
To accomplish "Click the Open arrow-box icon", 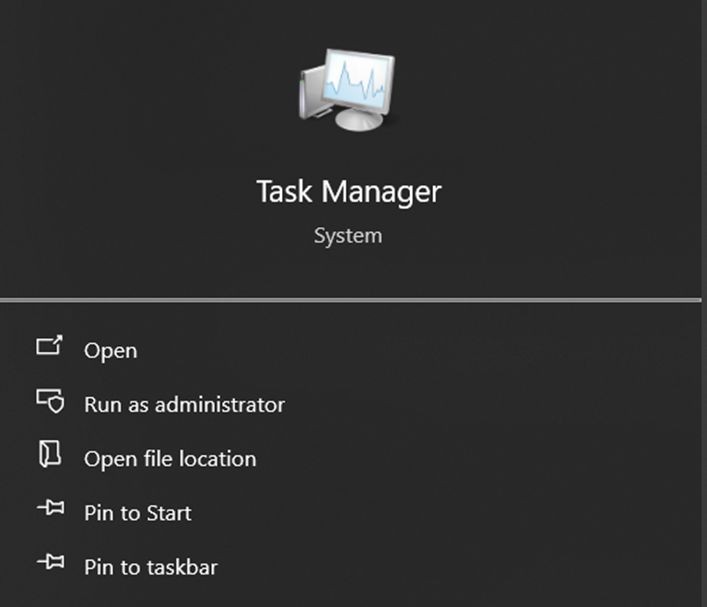I will coord(50,347).
